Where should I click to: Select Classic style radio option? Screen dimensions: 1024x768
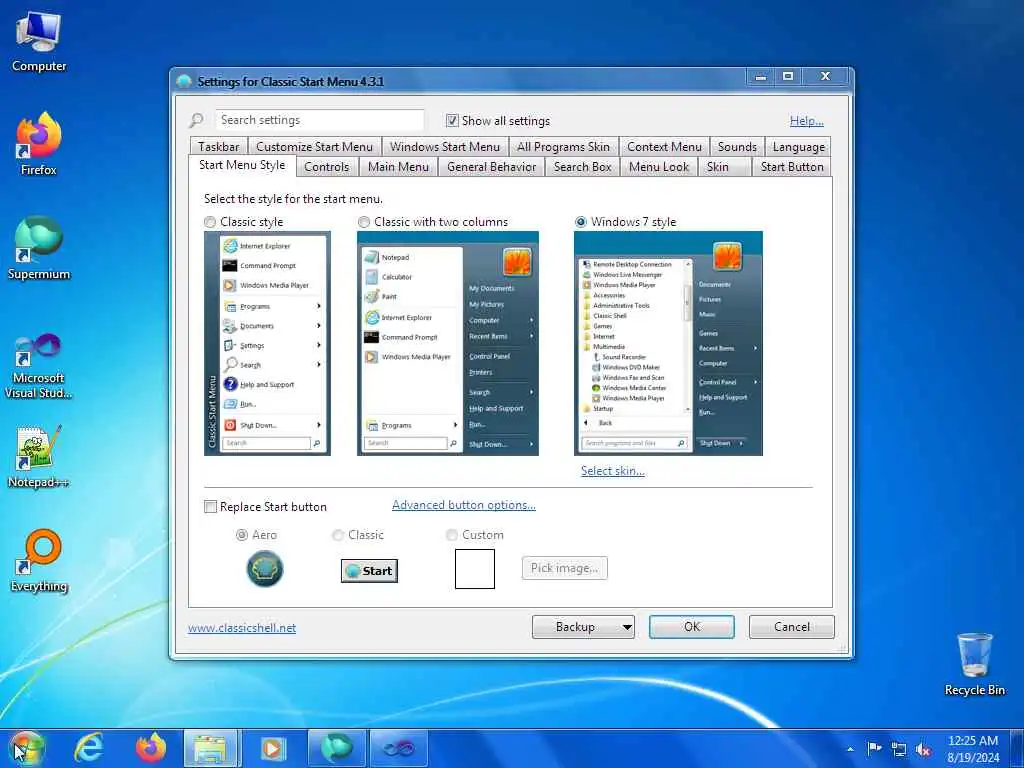[210, 222]
